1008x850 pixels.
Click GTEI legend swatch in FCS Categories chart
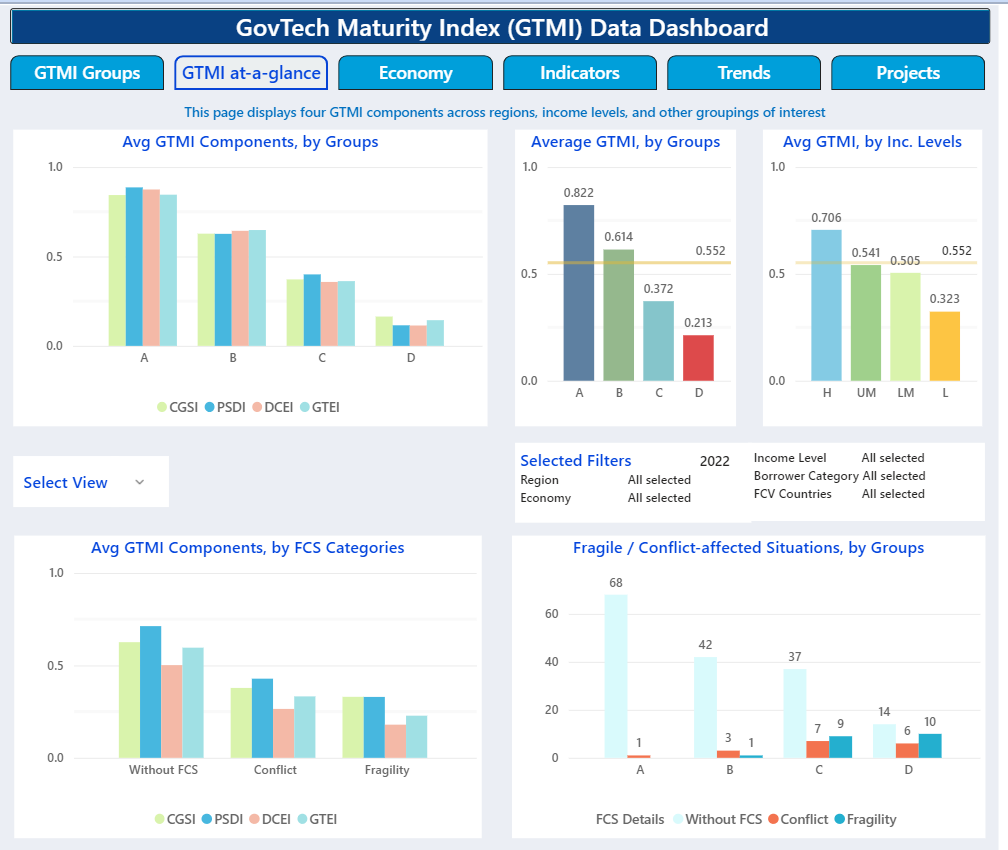[x=302, y=819]
